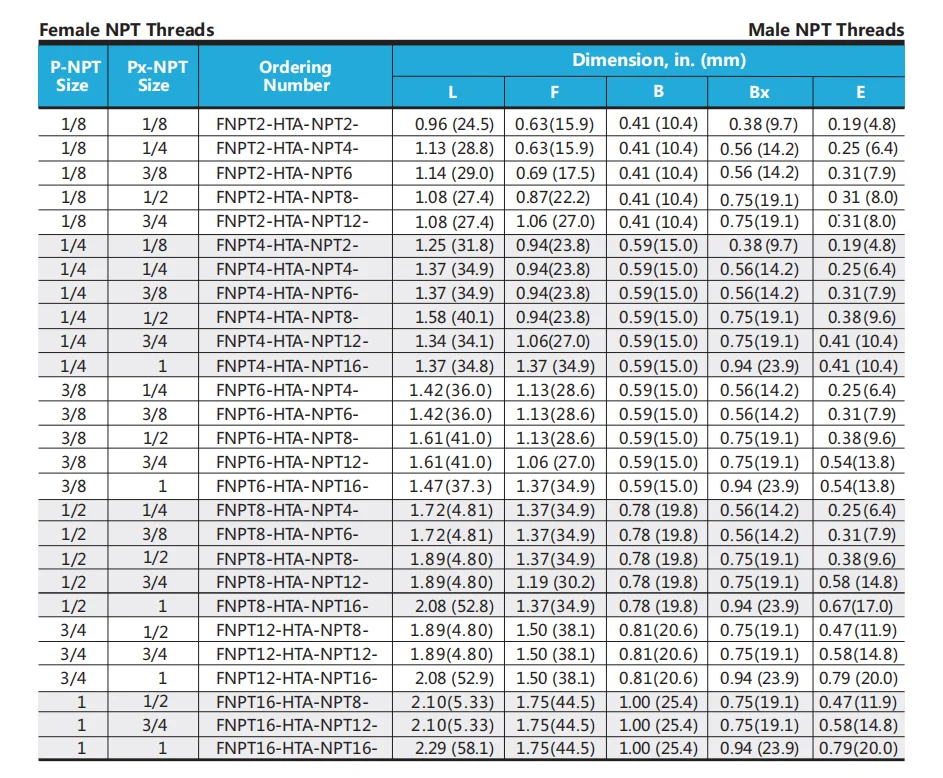Click ordering number FNPT4-HTA-NPT4-
Viewport: 943px width, 778px height.
pyautogui.click(x=287, y=269)
